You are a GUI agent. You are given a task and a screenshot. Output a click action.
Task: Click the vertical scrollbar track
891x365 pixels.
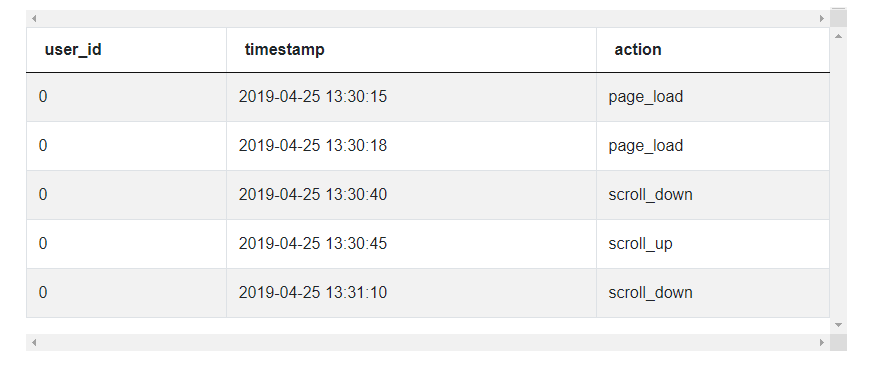(838, 180)
